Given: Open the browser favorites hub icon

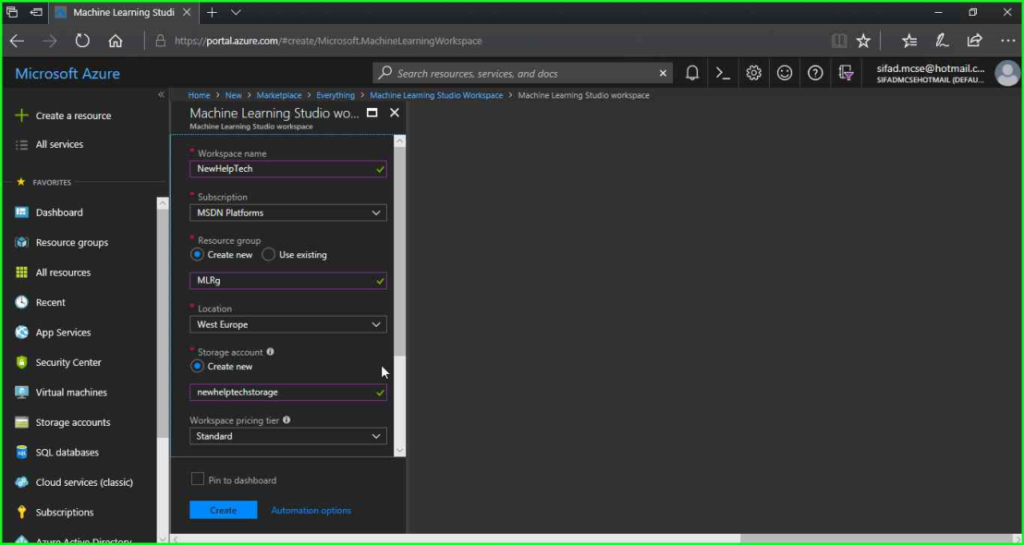Looking at the screenshot, I should coord(909,41).
